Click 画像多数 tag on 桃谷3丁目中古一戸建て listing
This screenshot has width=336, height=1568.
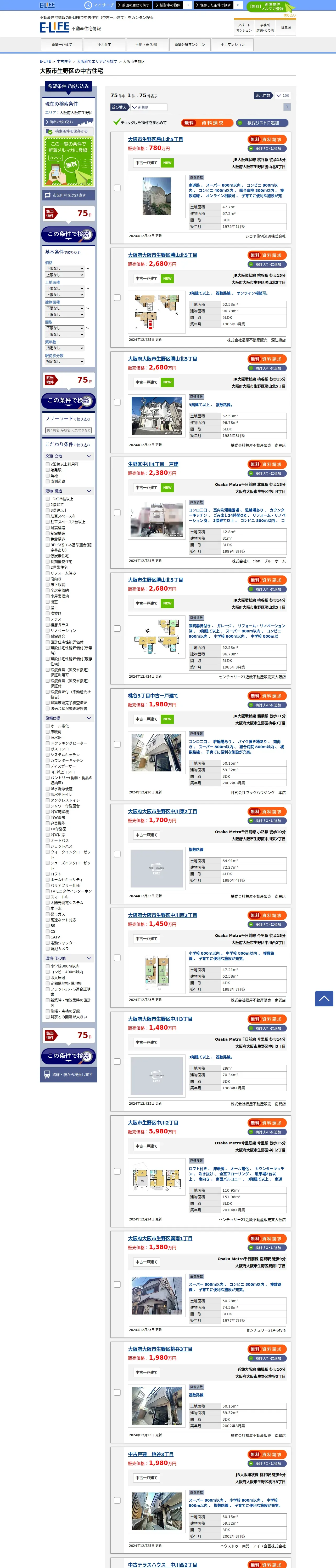196,734
